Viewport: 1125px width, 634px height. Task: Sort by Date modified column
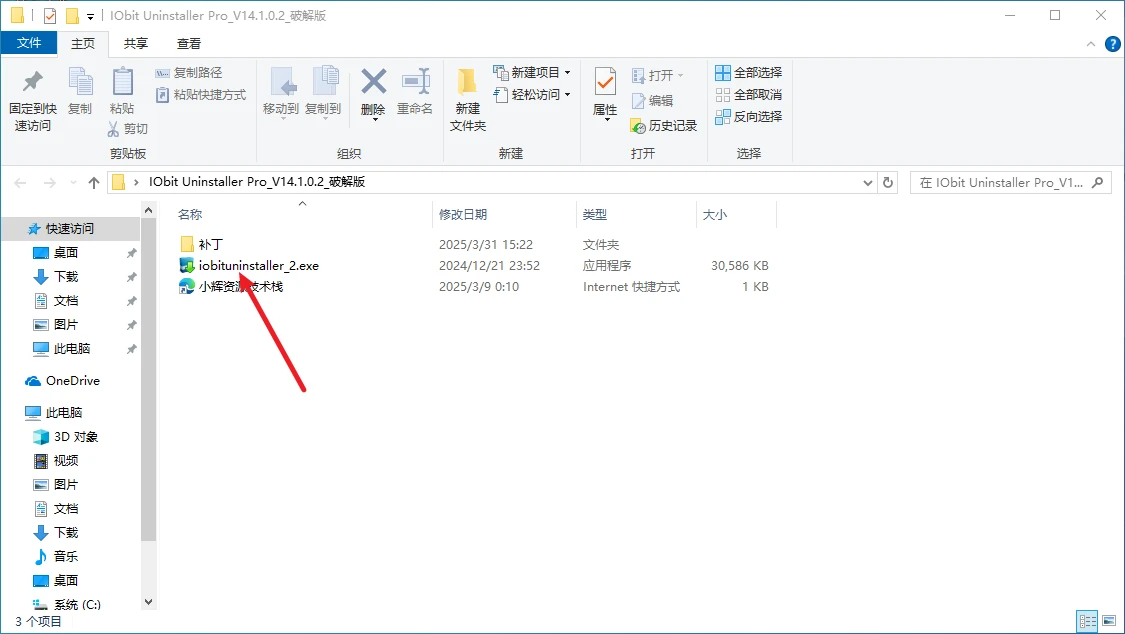463,214
